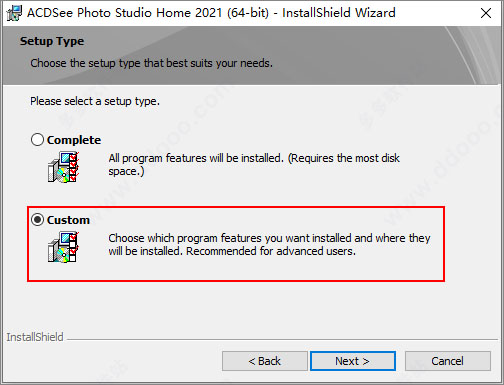Click the installer icon in the title bar

pyautogui.click(x=14, y=13)
